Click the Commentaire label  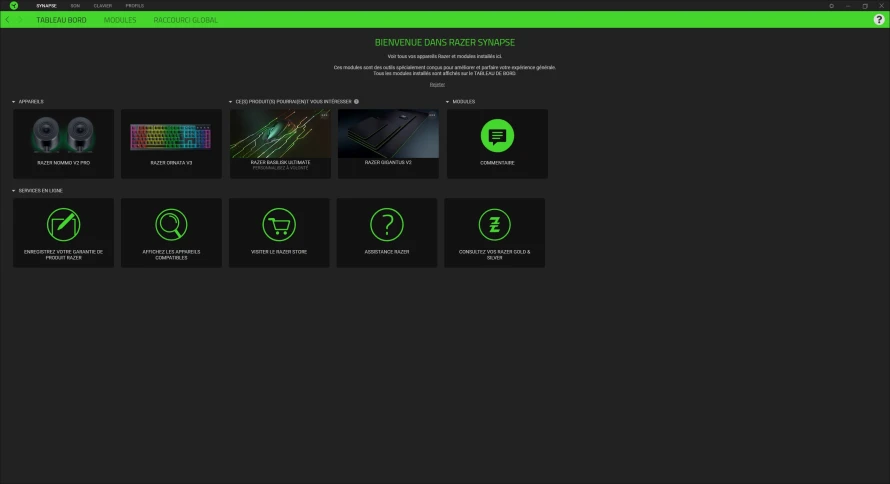(497, 163)
